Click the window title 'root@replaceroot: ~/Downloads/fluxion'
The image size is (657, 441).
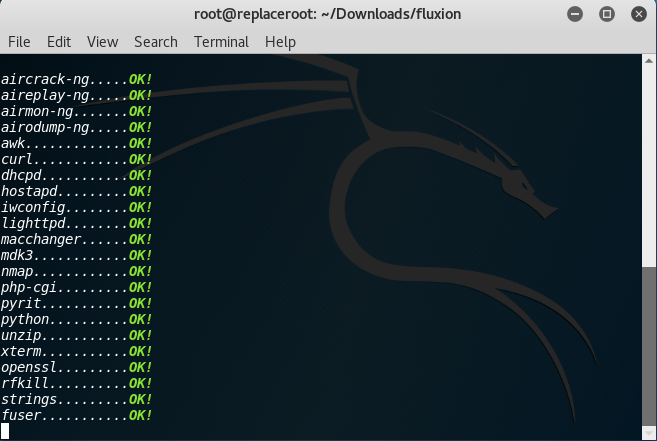click(327, 14)
